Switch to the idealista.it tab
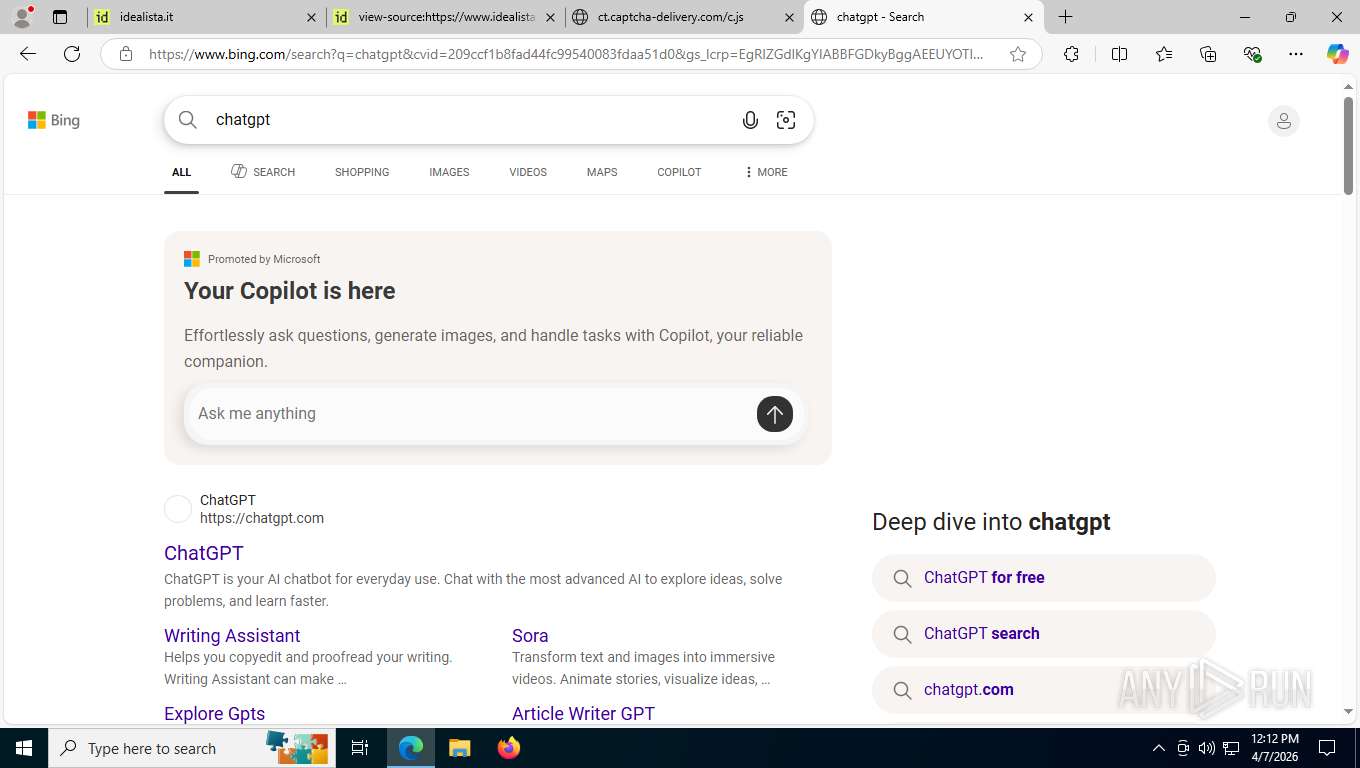Screen dimensions: 1360x768 click(206, 17)
